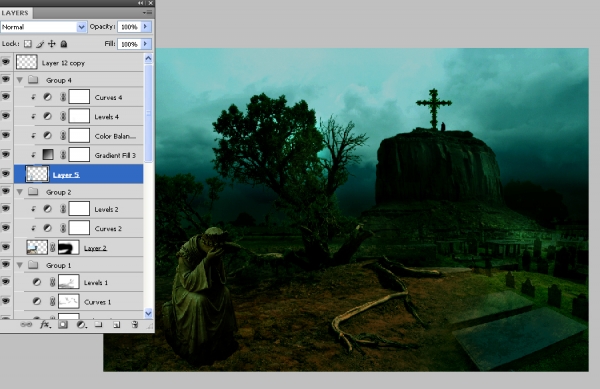The width and height of the screenshot is (600, 389).
Task: Collapse Group 2 disclosure triangle
Action: [x=20, y=192]
